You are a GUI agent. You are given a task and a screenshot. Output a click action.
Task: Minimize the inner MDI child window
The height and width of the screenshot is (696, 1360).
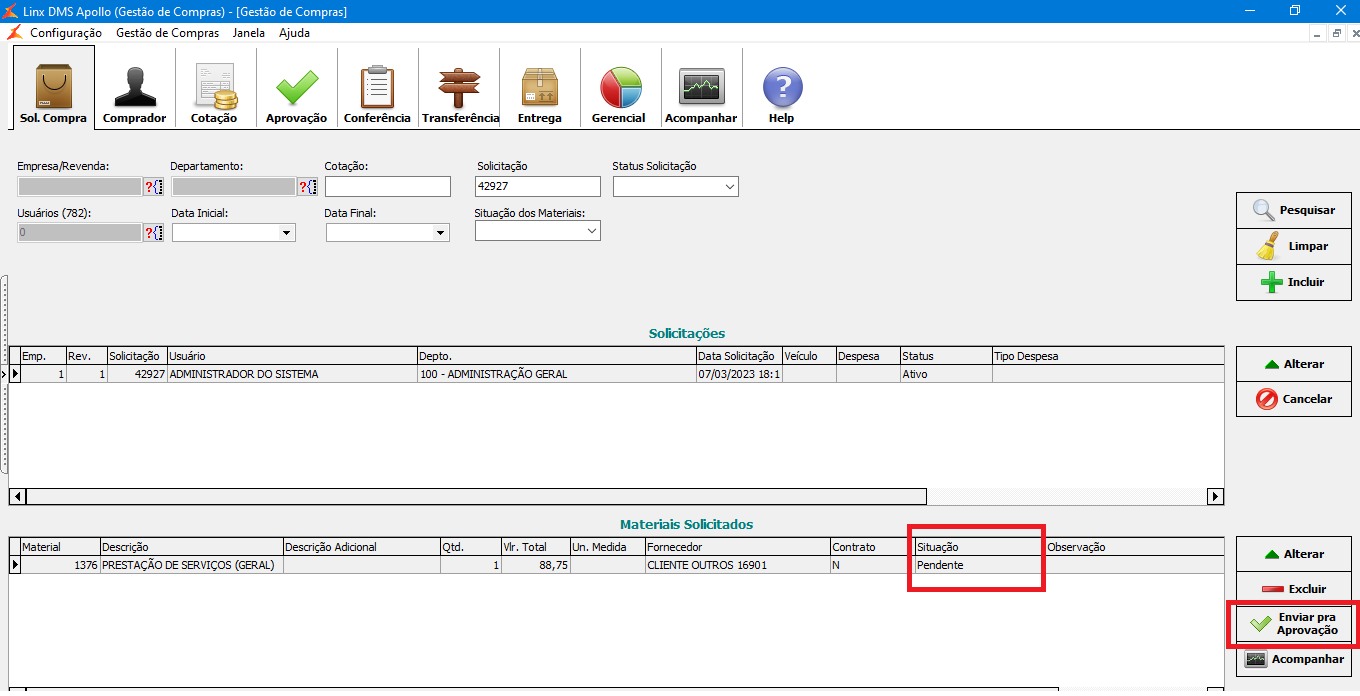pos(1318,33)
